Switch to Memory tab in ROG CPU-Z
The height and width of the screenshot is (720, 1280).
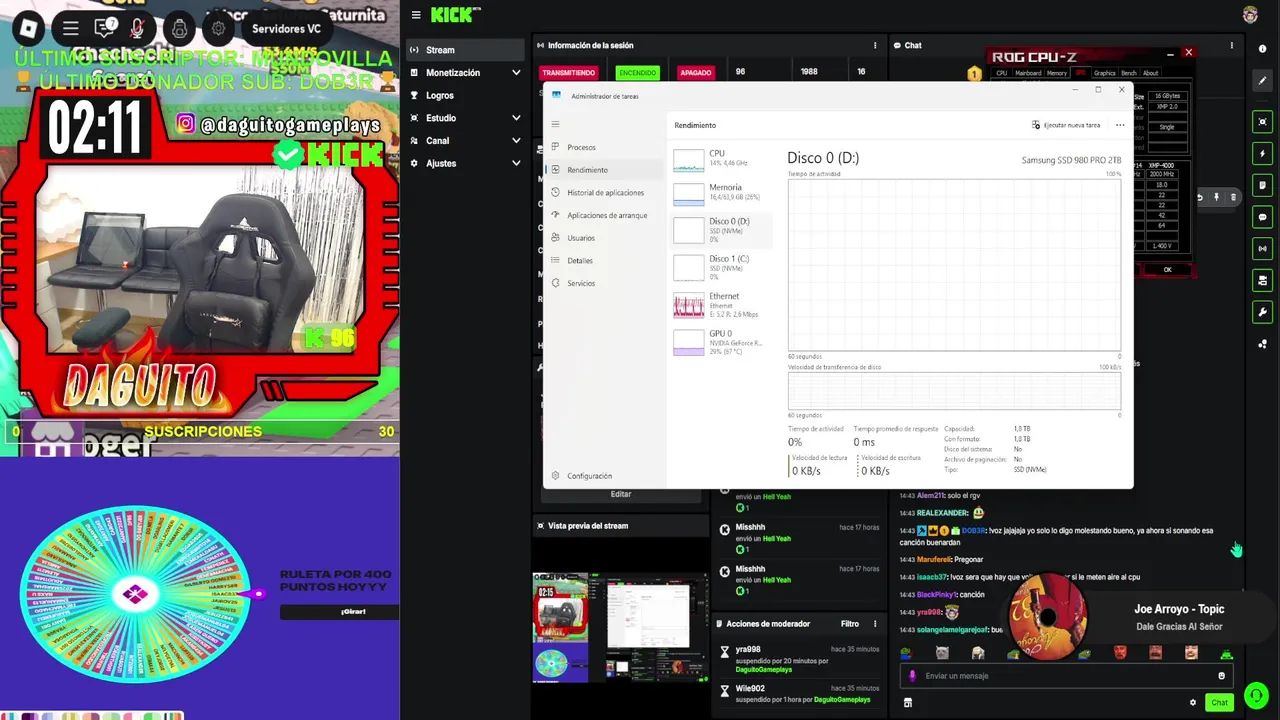[x=1057, y=73]
